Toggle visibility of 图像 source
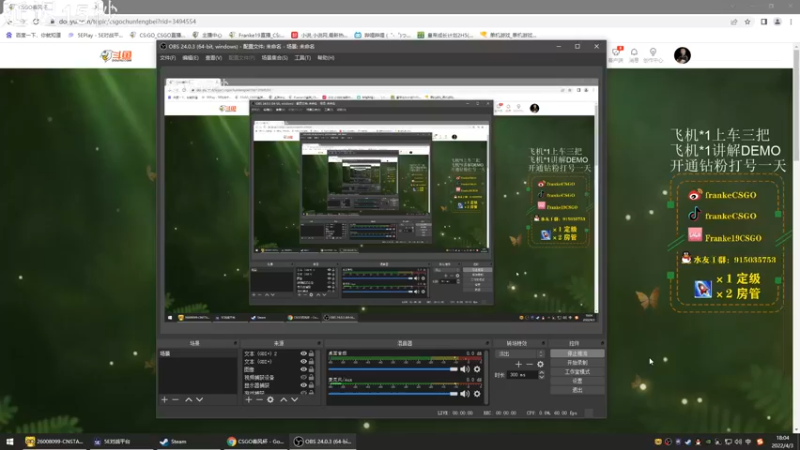Screen dimensions: 800x450 [303, 369]
